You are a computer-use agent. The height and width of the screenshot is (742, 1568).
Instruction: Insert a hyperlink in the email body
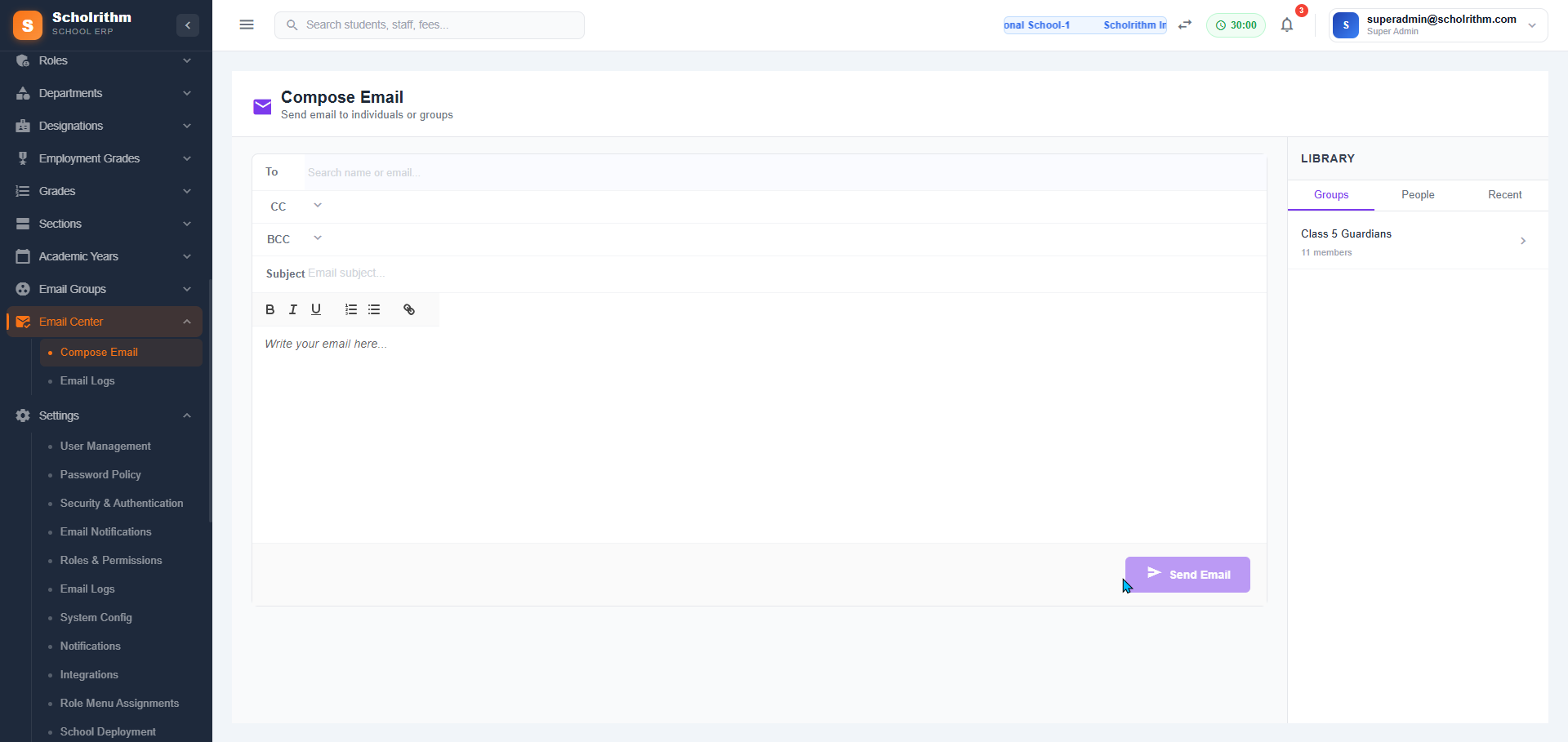pos(408,310)
